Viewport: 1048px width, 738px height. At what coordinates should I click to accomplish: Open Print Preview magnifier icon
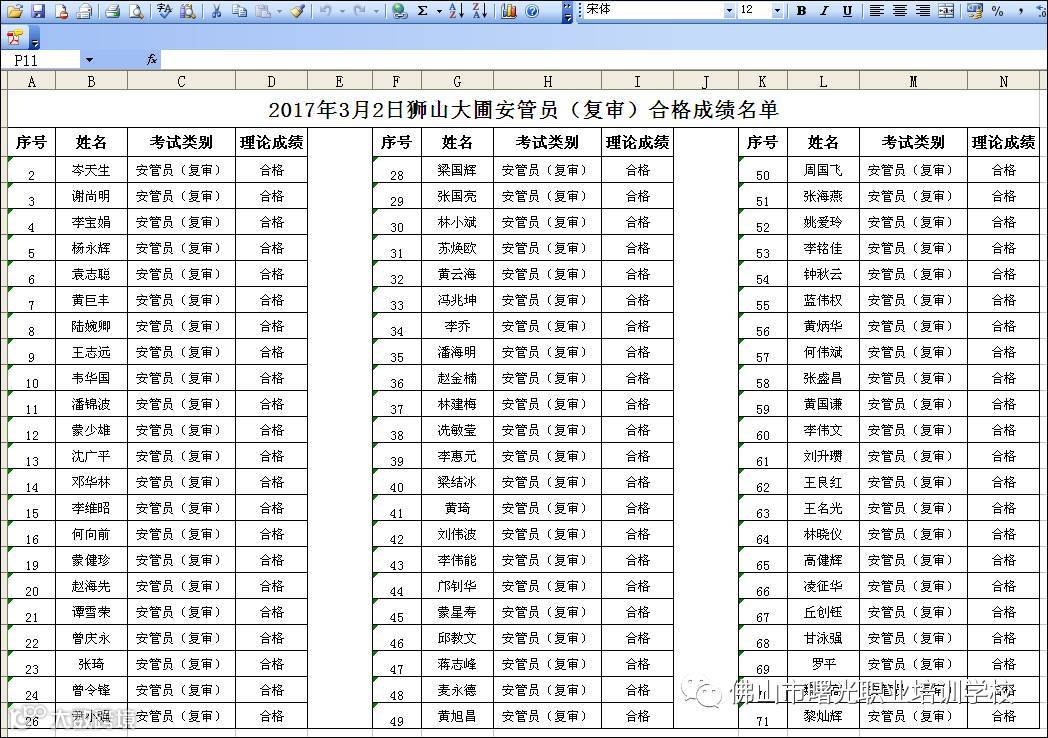(x=136, y=11)
